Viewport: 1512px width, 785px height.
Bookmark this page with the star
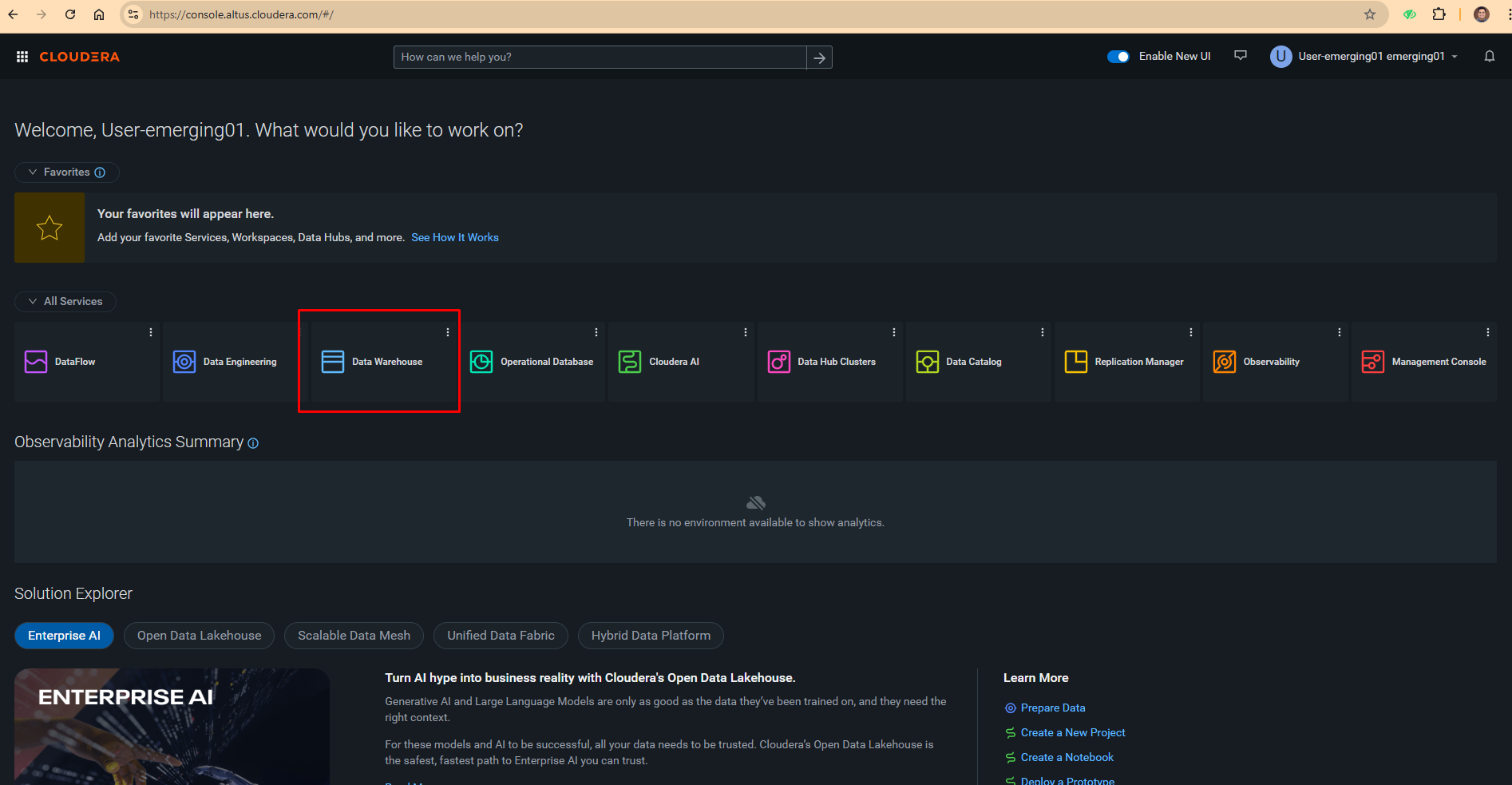pos(1370,14)
